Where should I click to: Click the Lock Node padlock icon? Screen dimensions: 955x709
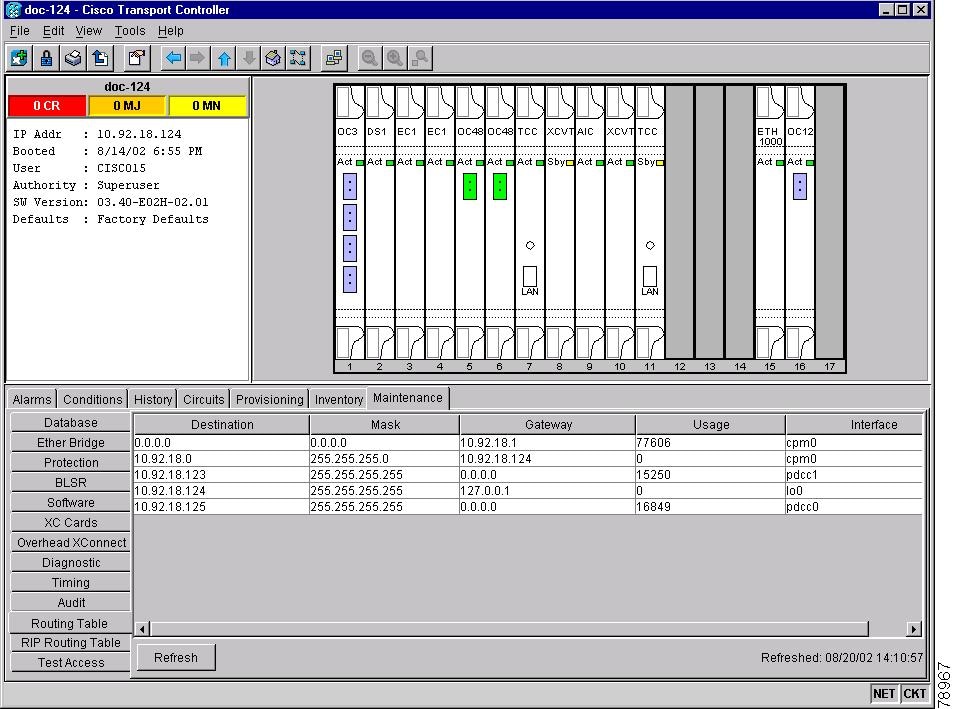click(46, 58)
